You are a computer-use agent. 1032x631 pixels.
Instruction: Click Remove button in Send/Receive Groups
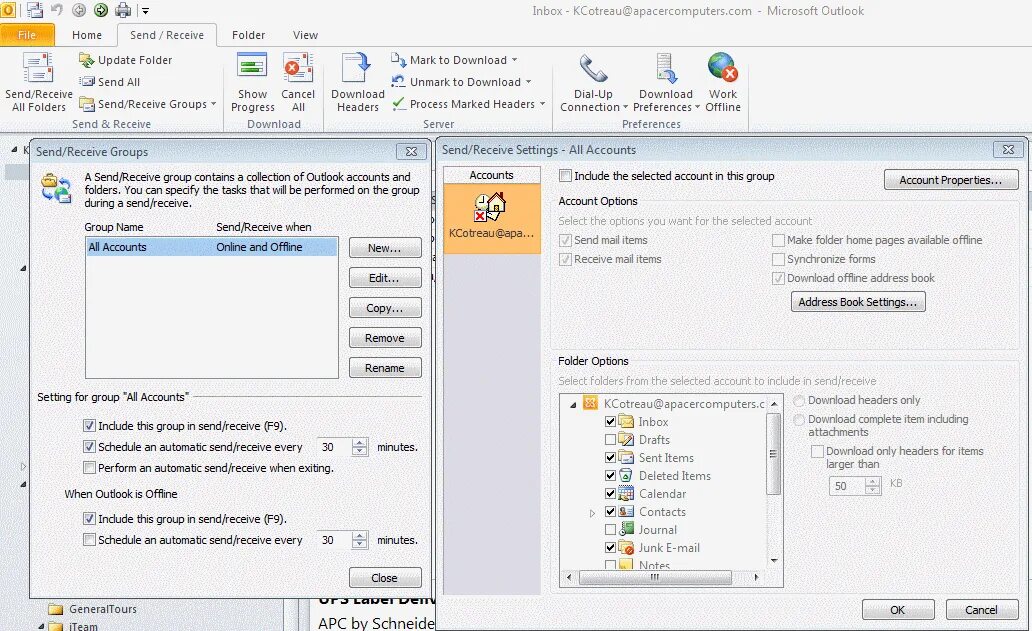[x=385, y=338]
